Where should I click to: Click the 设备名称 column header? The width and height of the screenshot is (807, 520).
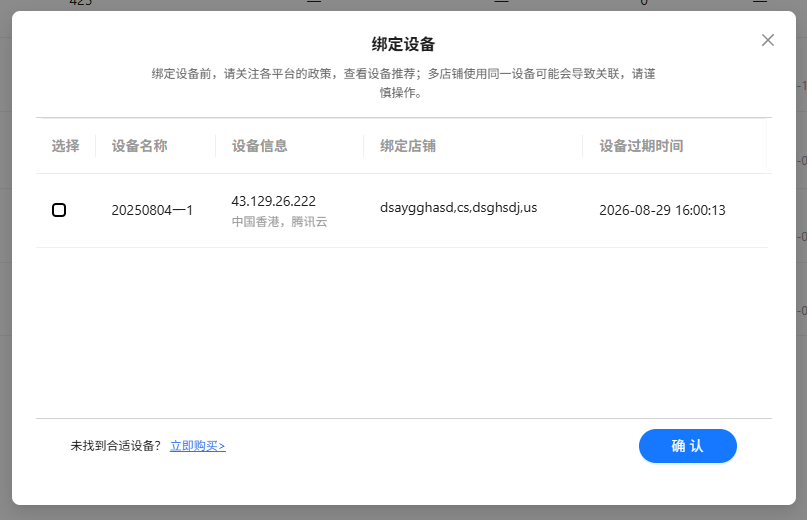pos(139,146)
